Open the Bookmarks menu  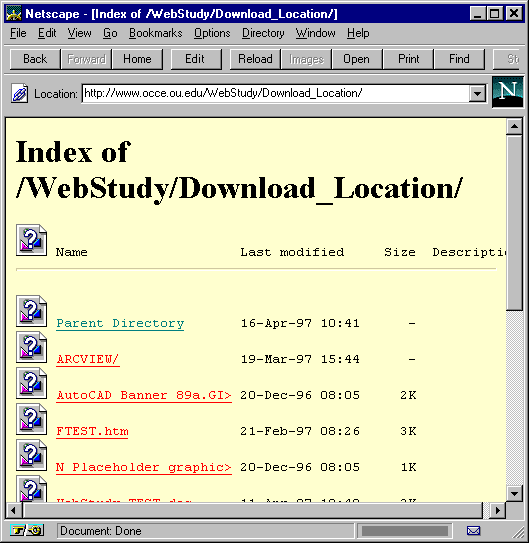tap(155, 33)
